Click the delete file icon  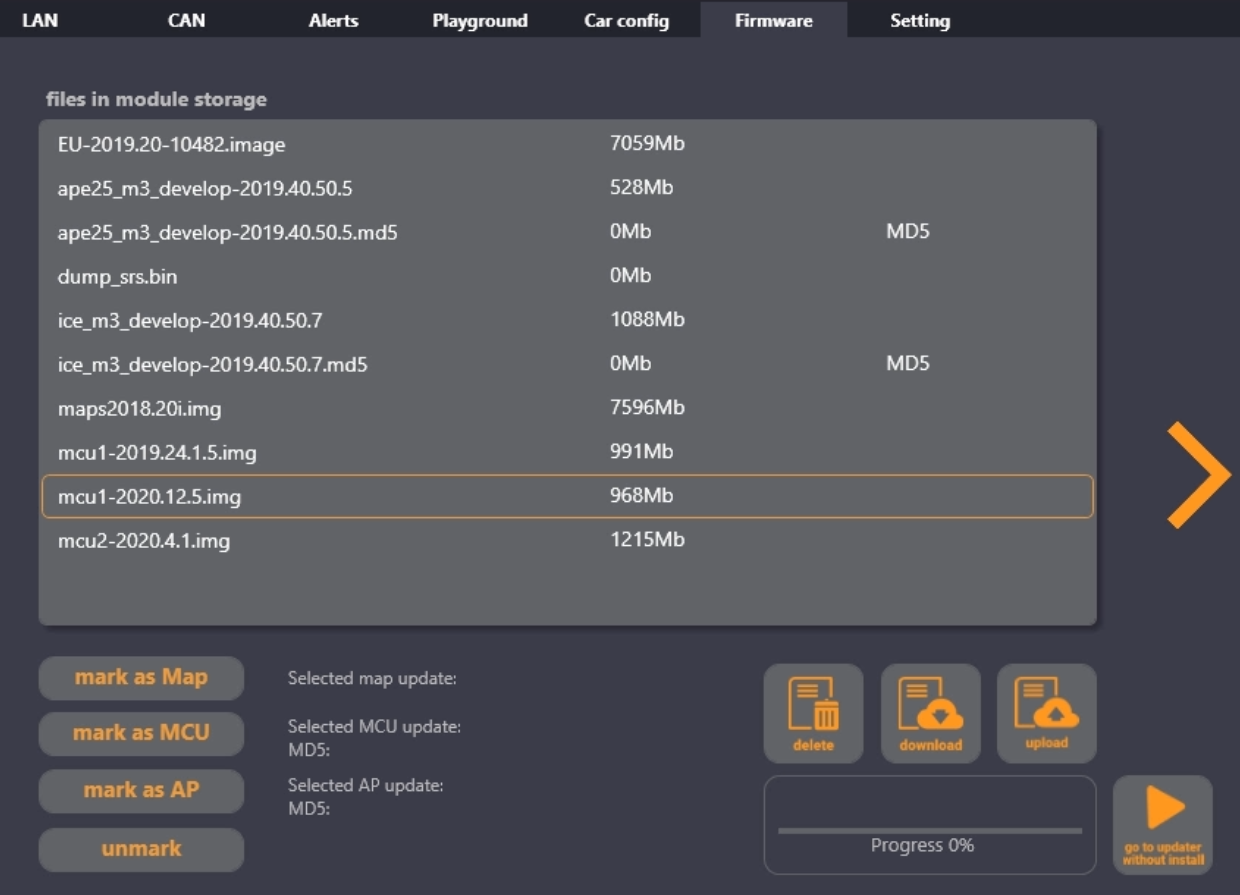[813, 713]
